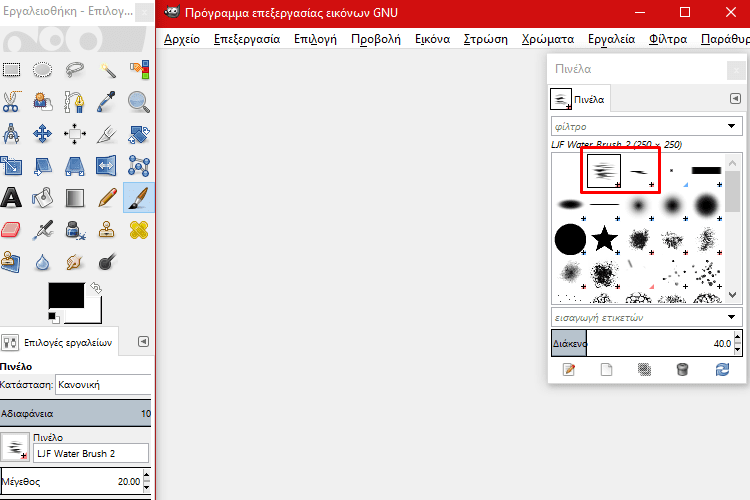Swap foreground and background colors arrow
The width and height of the screenshot is (750, 500).
click(x=96, y=288)
